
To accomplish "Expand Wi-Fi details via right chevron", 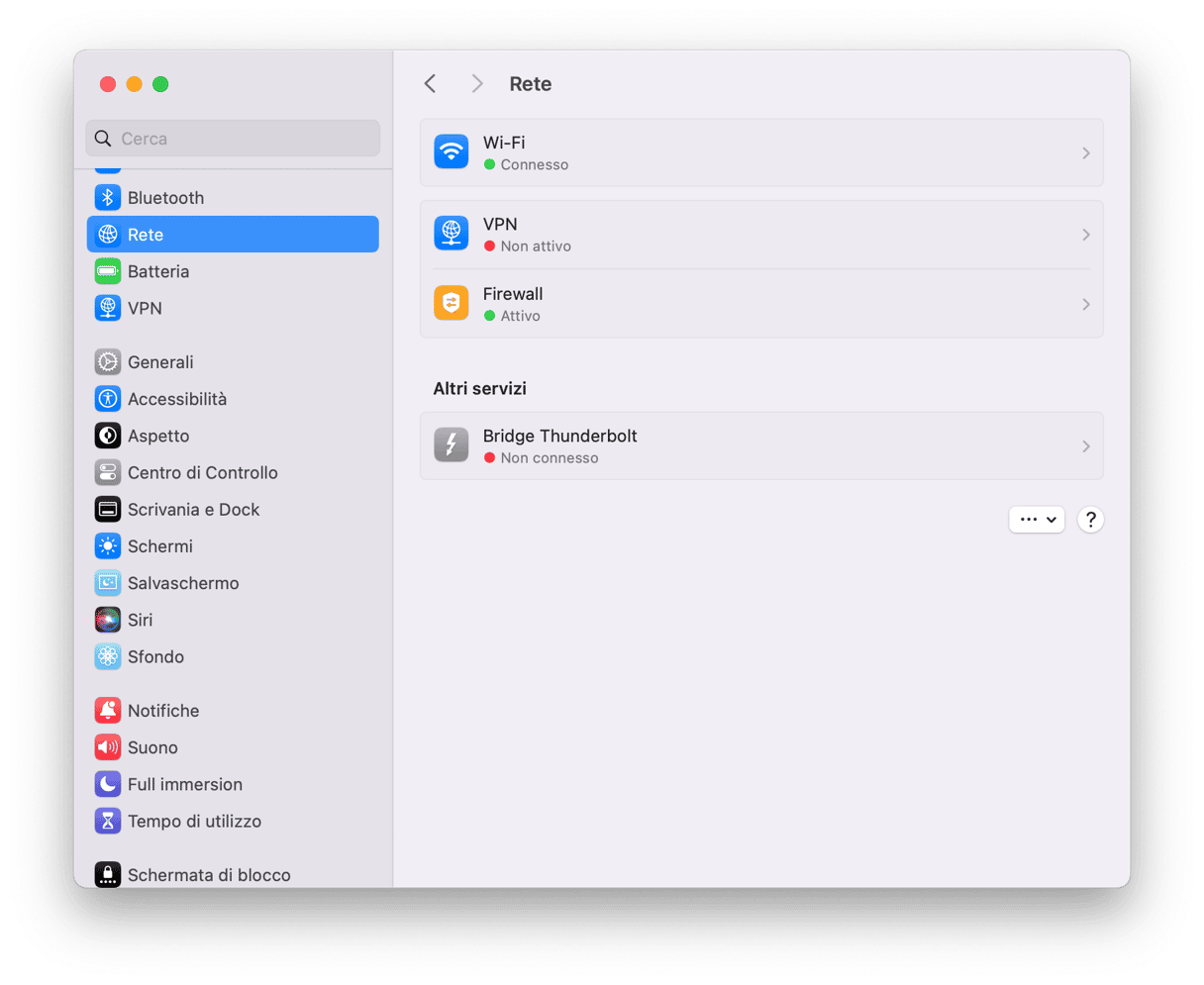I will pos(1086,153).
